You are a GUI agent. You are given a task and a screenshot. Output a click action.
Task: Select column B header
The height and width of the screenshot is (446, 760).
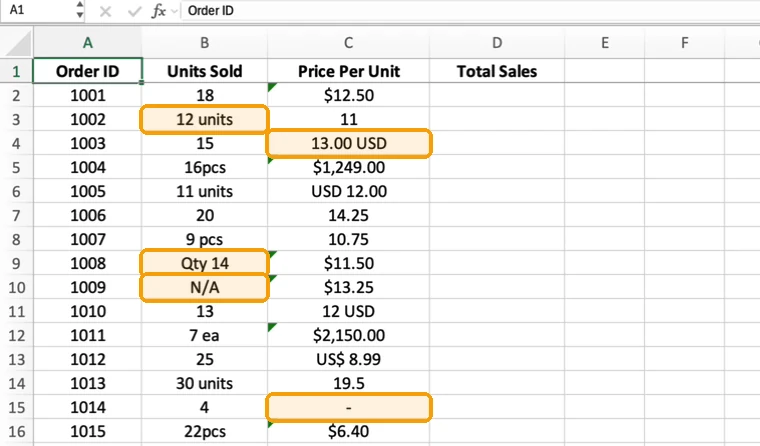pyautogui.click(x=205, y=43)
